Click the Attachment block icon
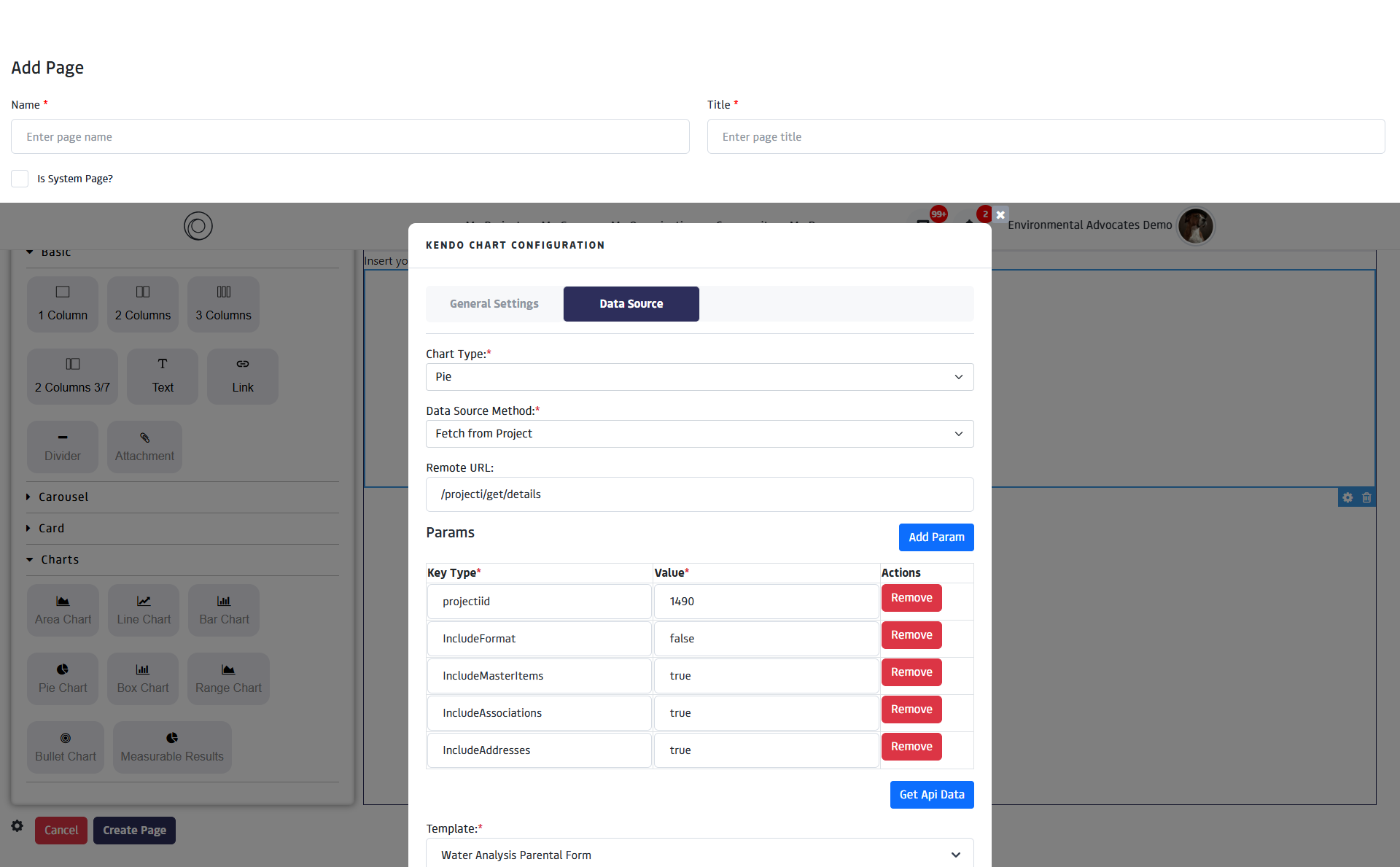The image size is (1400, 867). click(x=144, y=438)
